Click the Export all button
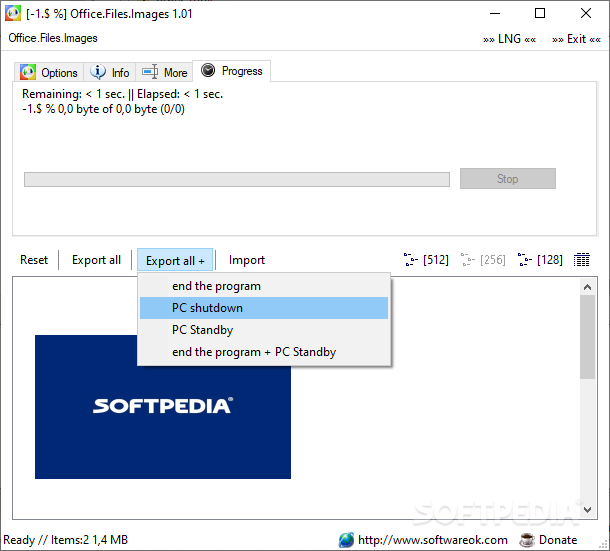The height and width of the screenshot is (551, 610). click(x=96, y=260)
